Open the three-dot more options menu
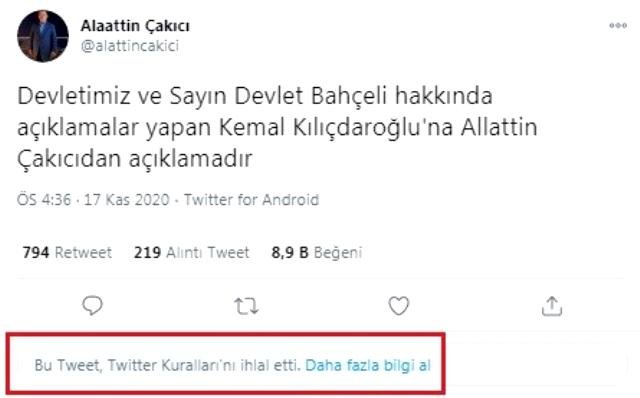640x398 pixels. tap(618, 25)
